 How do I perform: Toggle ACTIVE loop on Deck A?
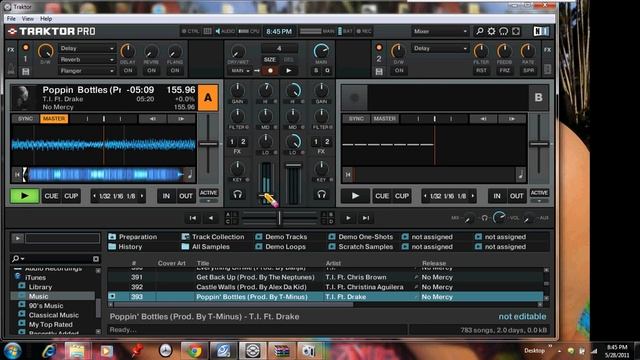(209, 194)
